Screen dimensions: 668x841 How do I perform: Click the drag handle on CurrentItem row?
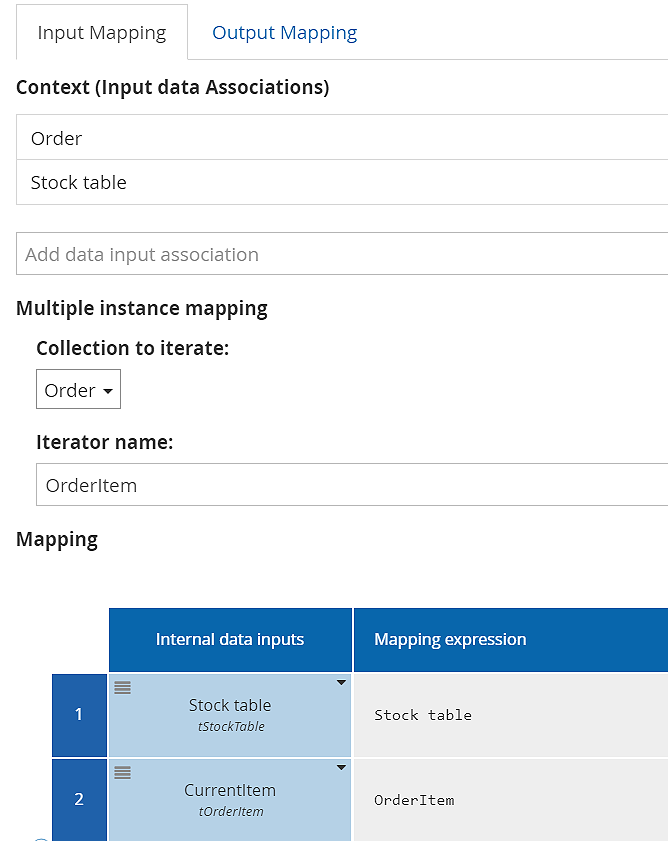pos(122,772)
